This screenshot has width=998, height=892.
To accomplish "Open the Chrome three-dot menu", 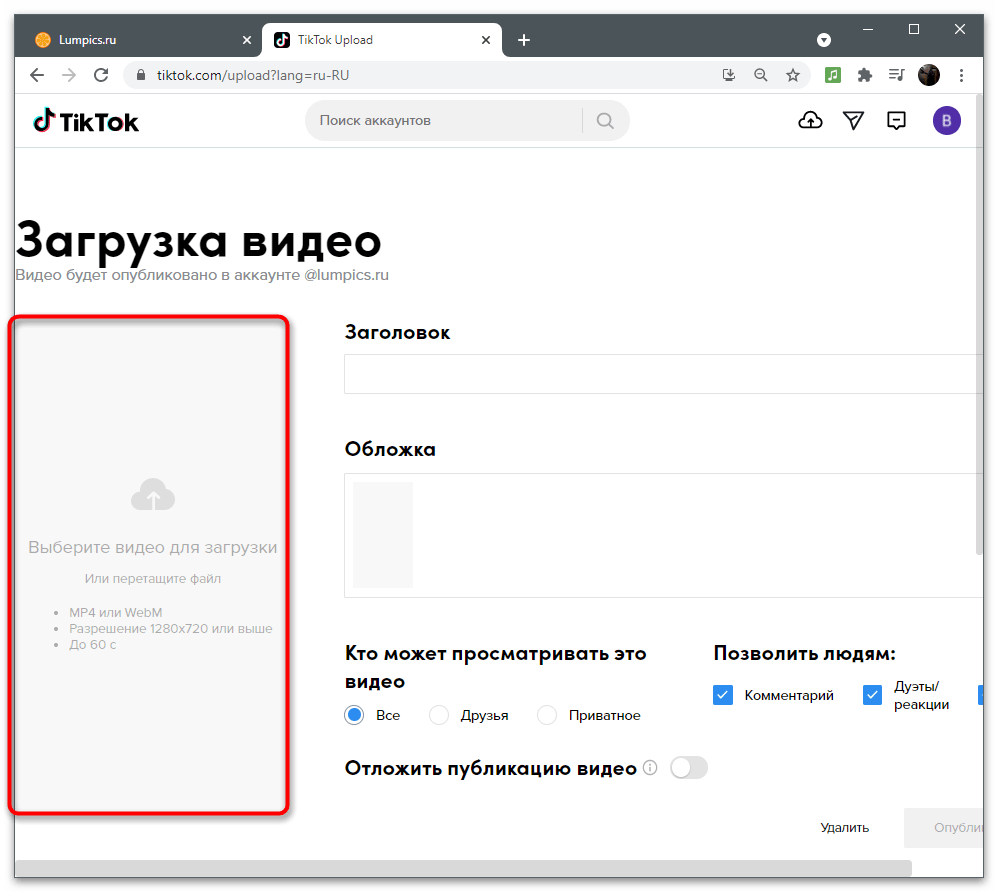I will (961, 74).
